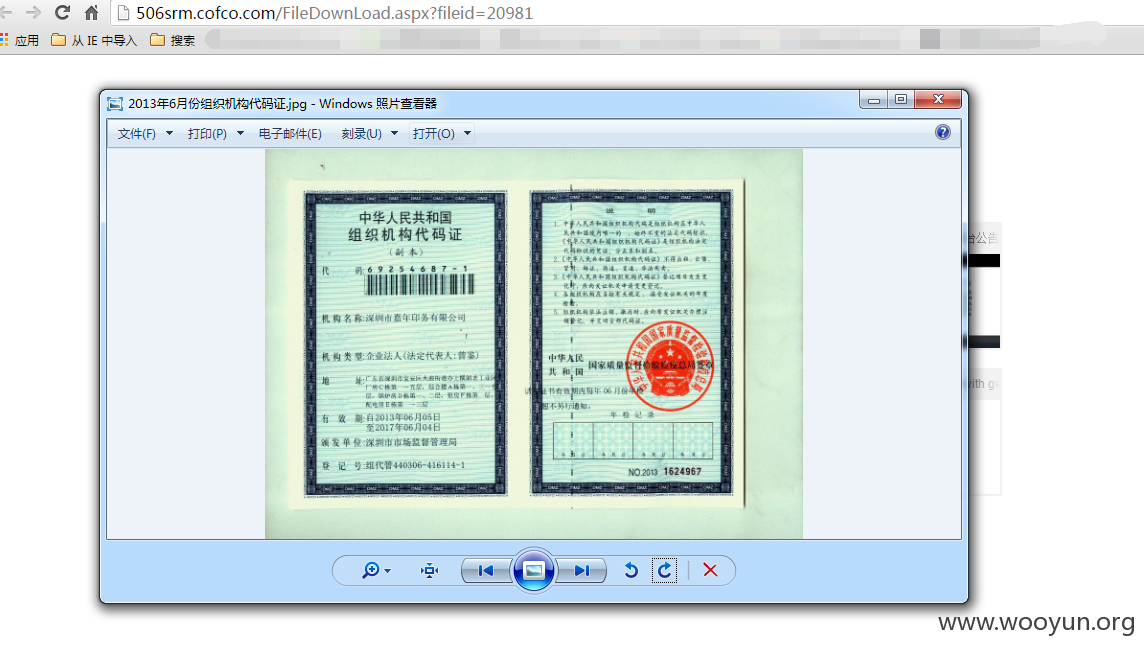
Task: Start the slide show
Action: 533,570
